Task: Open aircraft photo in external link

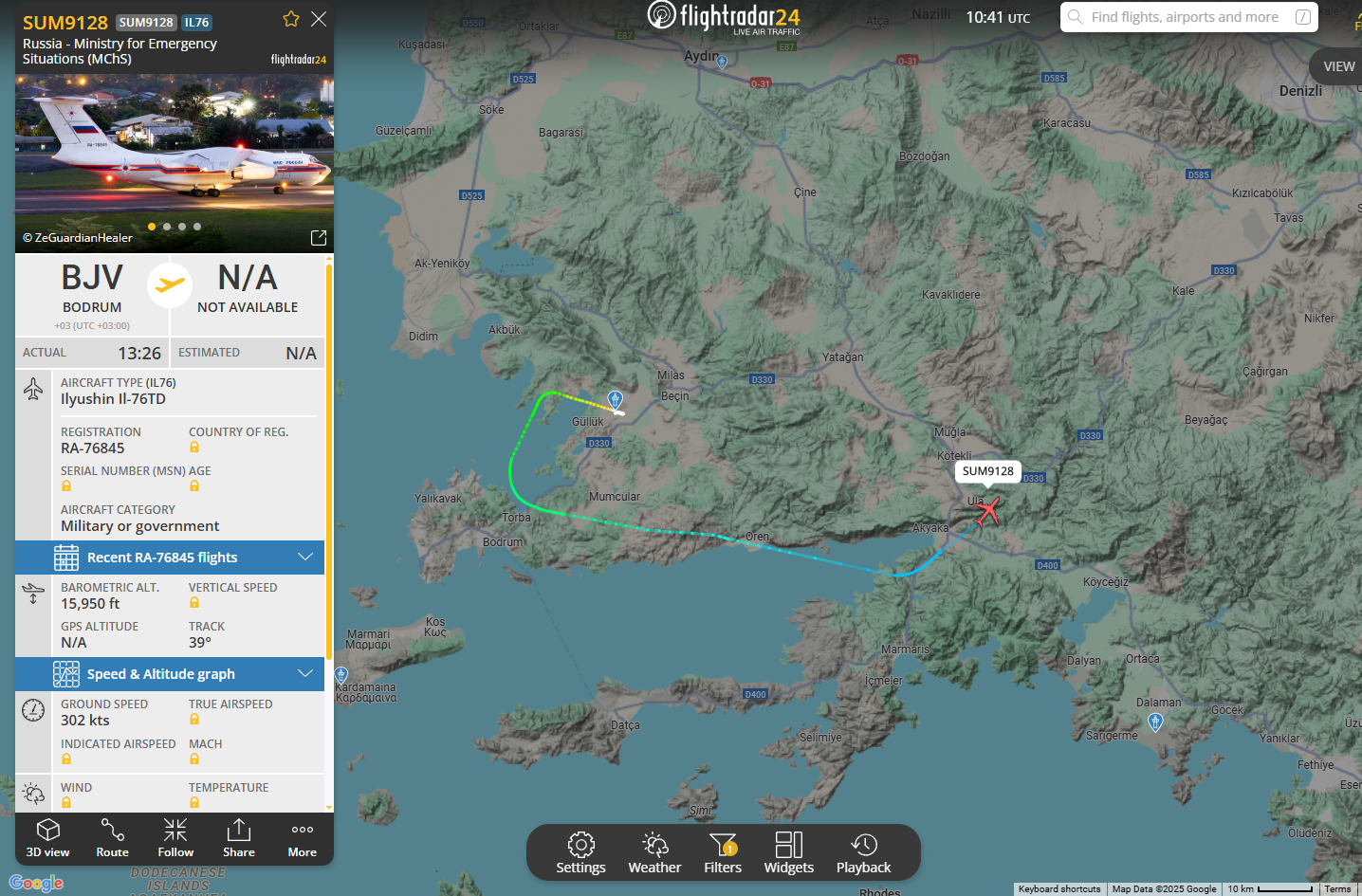Action: pos(319,238)
